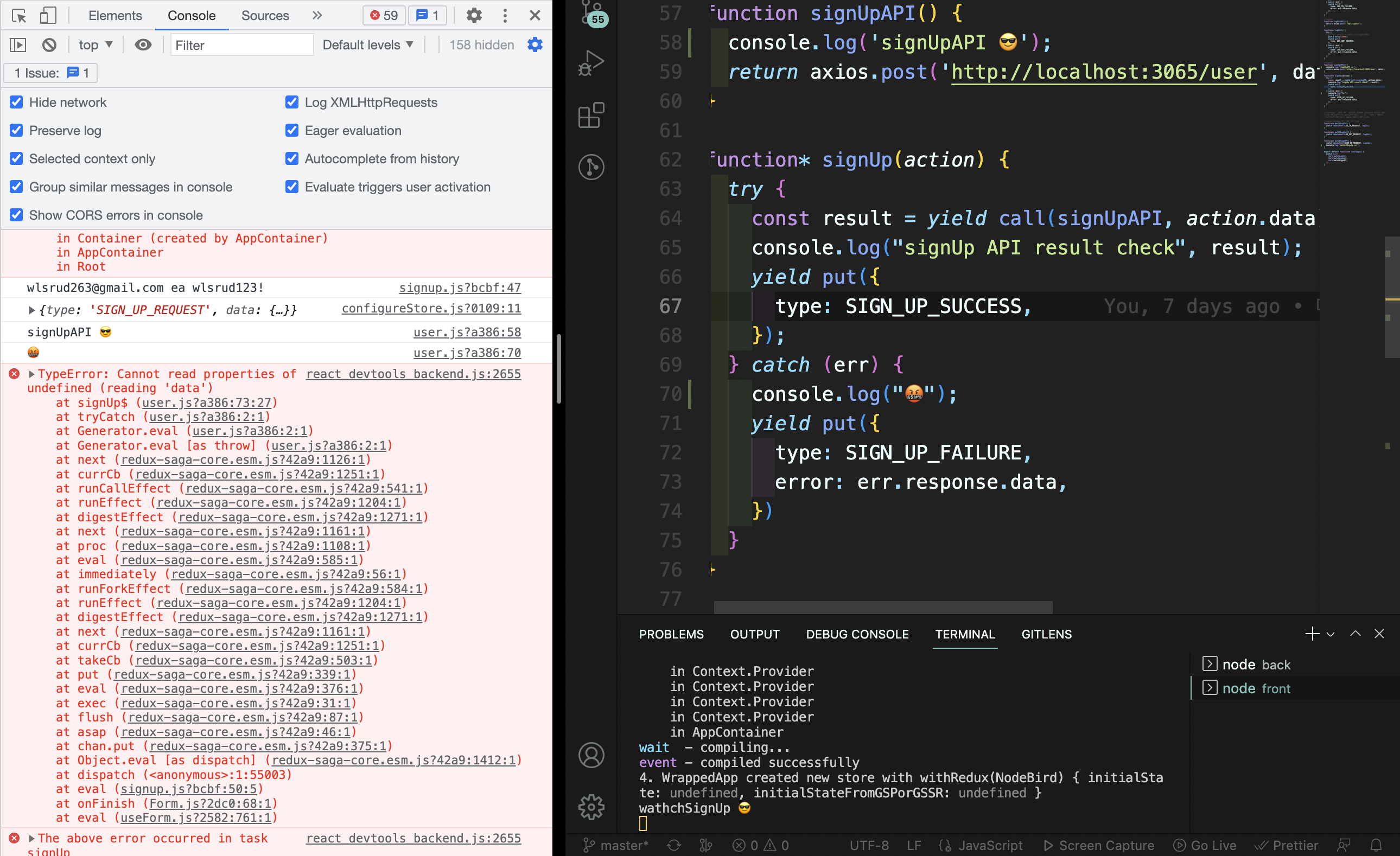
Task: Select UTF-8 encoding in status bar
Action: (x=869, y=845)
